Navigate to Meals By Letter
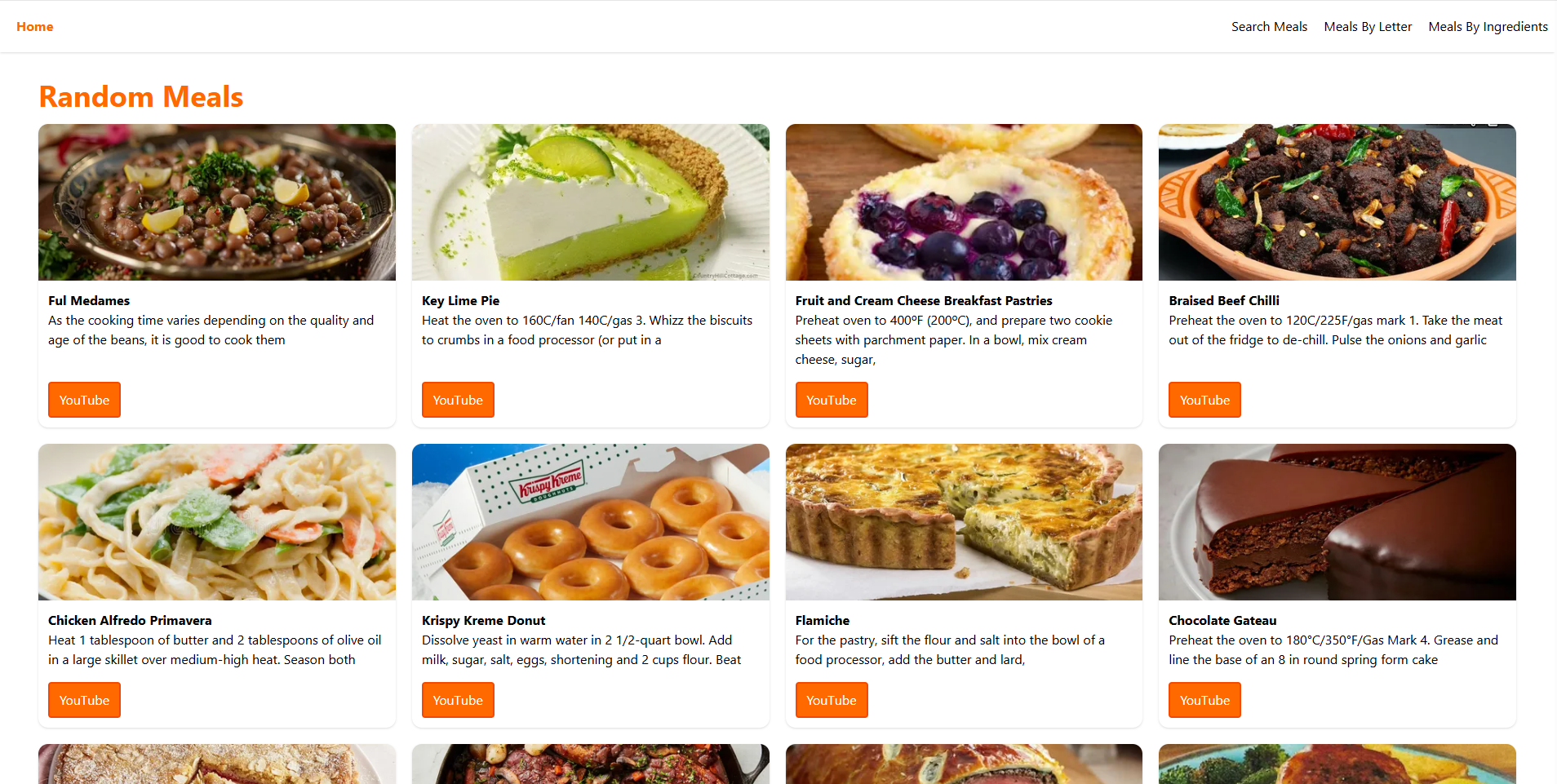Screen dimensions: 1557x784 (x=1368, y=26)
